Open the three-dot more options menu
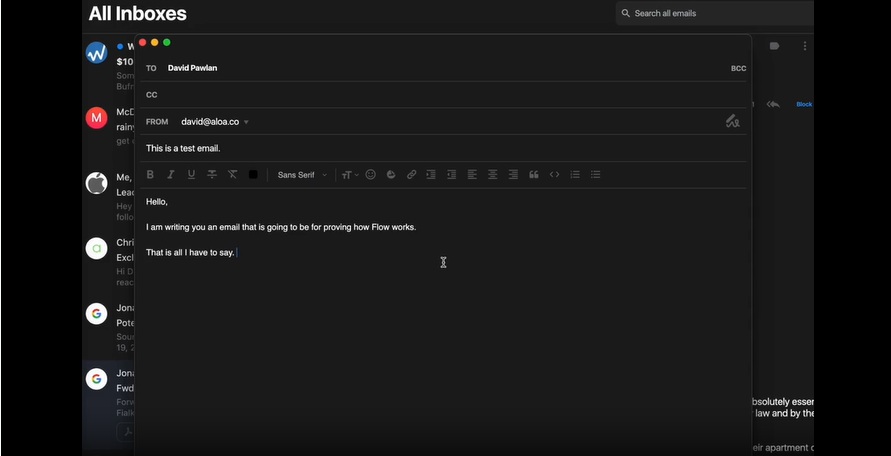 click(805, 46)
